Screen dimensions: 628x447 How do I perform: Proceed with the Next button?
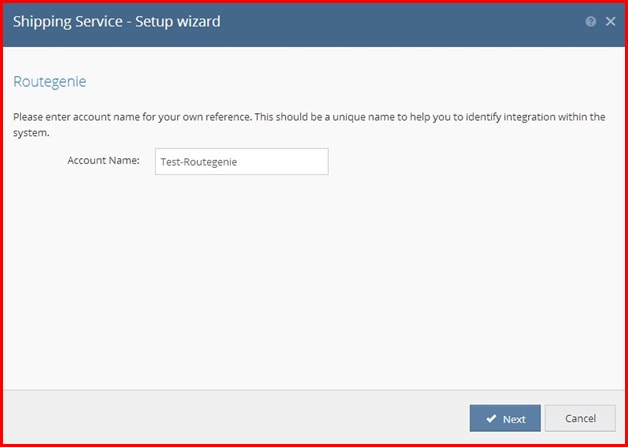pyautogui.click(x=505, y=419)
